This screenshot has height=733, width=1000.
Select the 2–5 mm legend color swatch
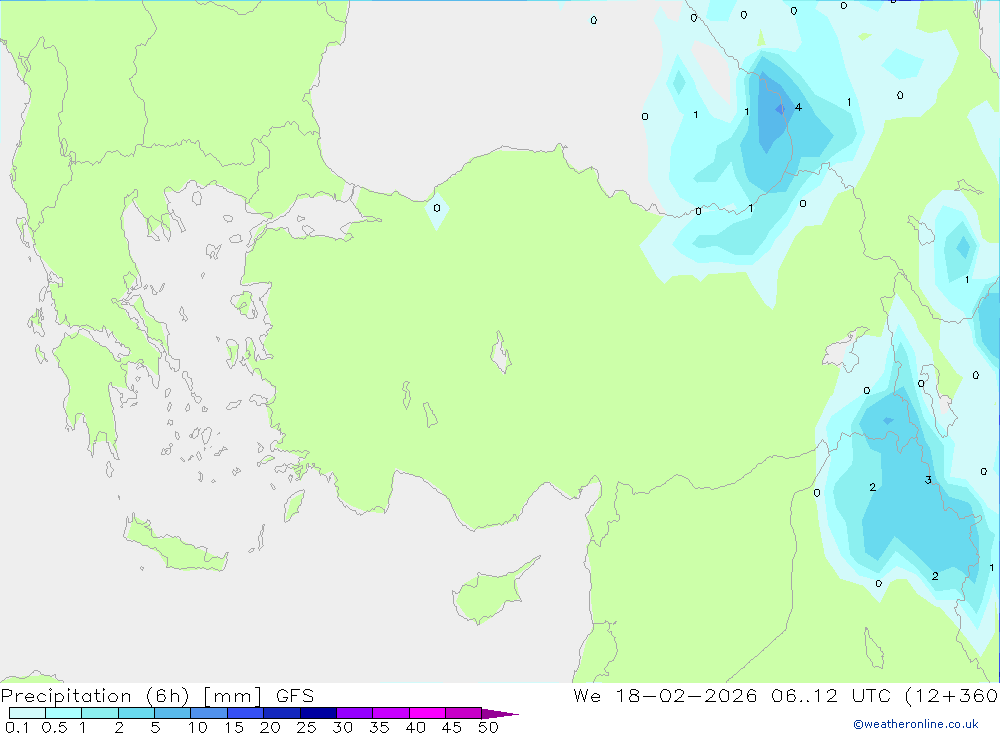(x=136, y=713)
